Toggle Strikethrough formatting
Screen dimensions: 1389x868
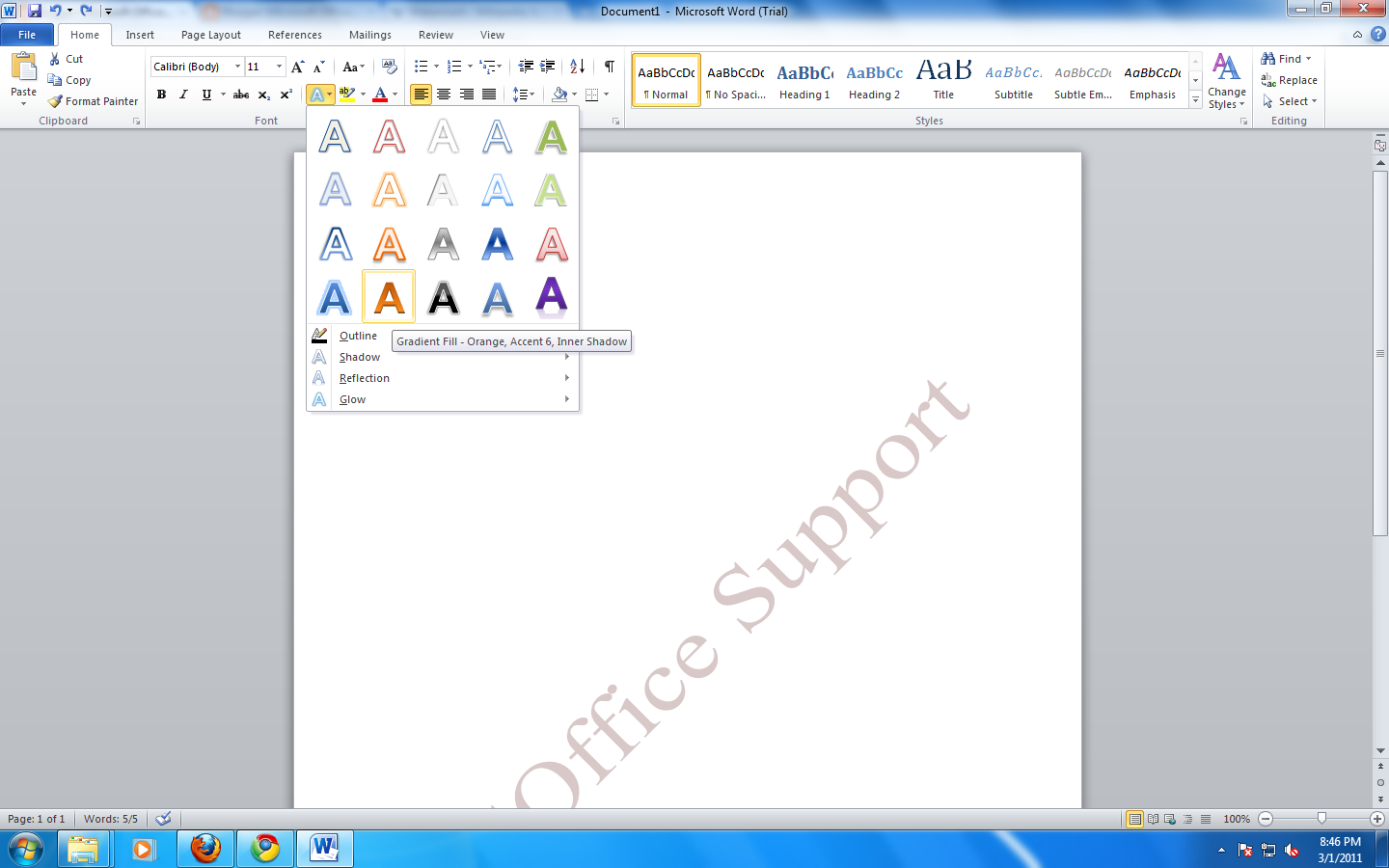(241, 95)
